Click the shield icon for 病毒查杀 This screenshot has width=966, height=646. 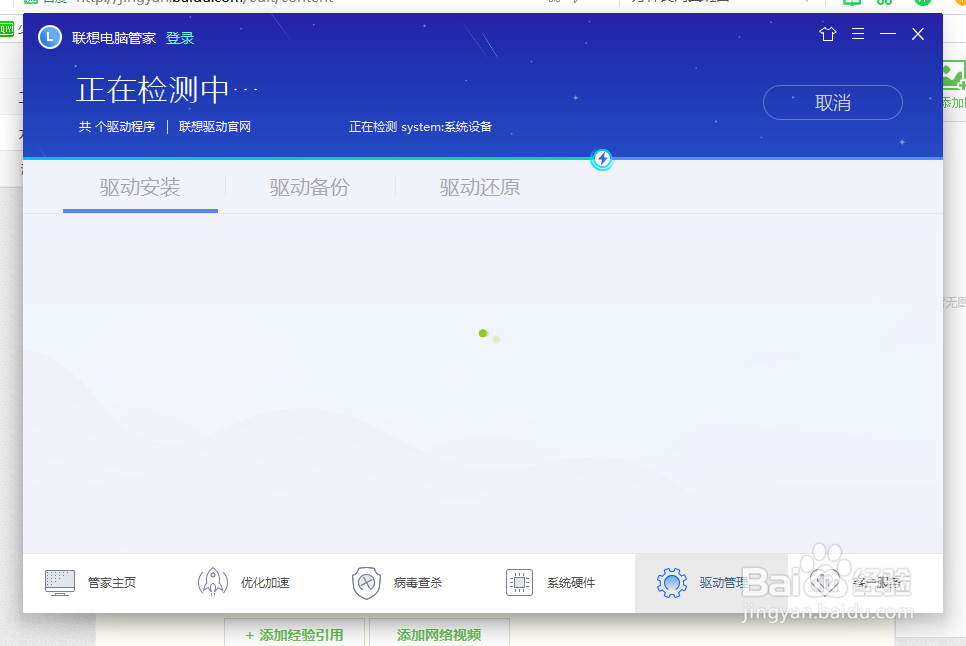pos(366,583)
